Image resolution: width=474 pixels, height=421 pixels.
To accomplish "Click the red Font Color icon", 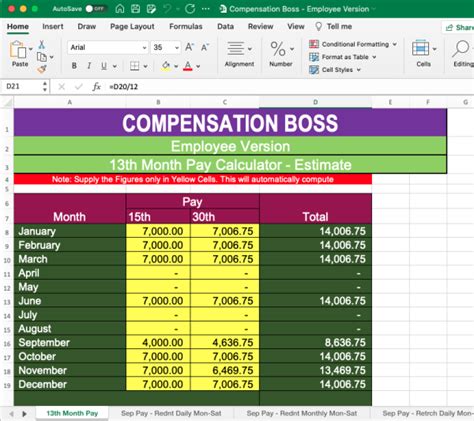I will click(x=188, y=66).
